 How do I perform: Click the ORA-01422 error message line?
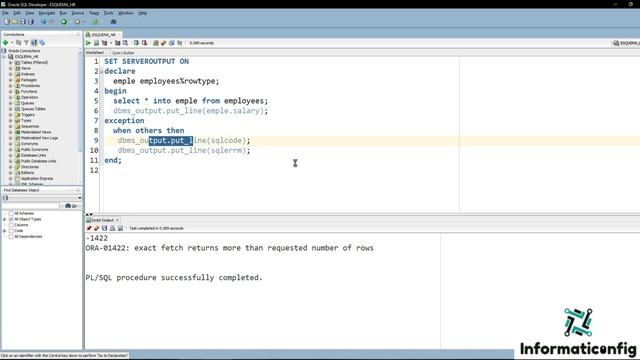click(229, 248)
